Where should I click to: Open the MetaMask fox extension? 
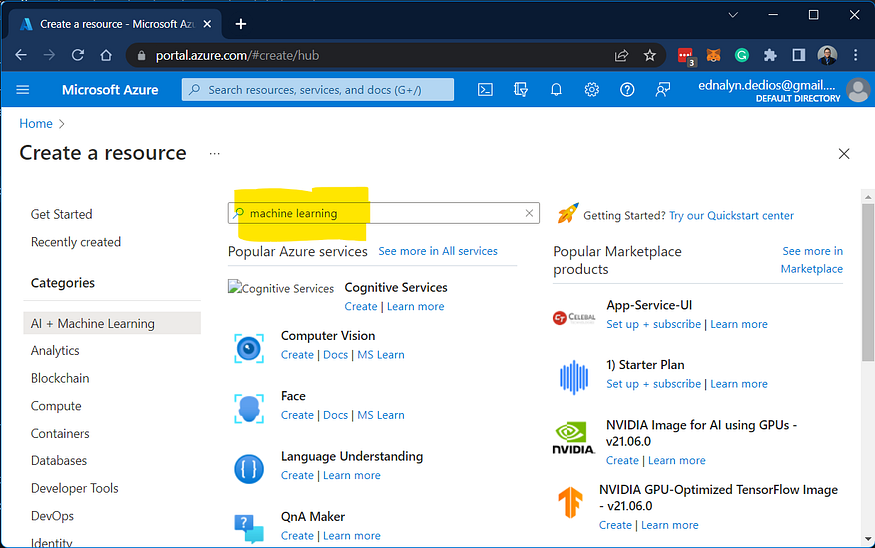tap(713, 55)
